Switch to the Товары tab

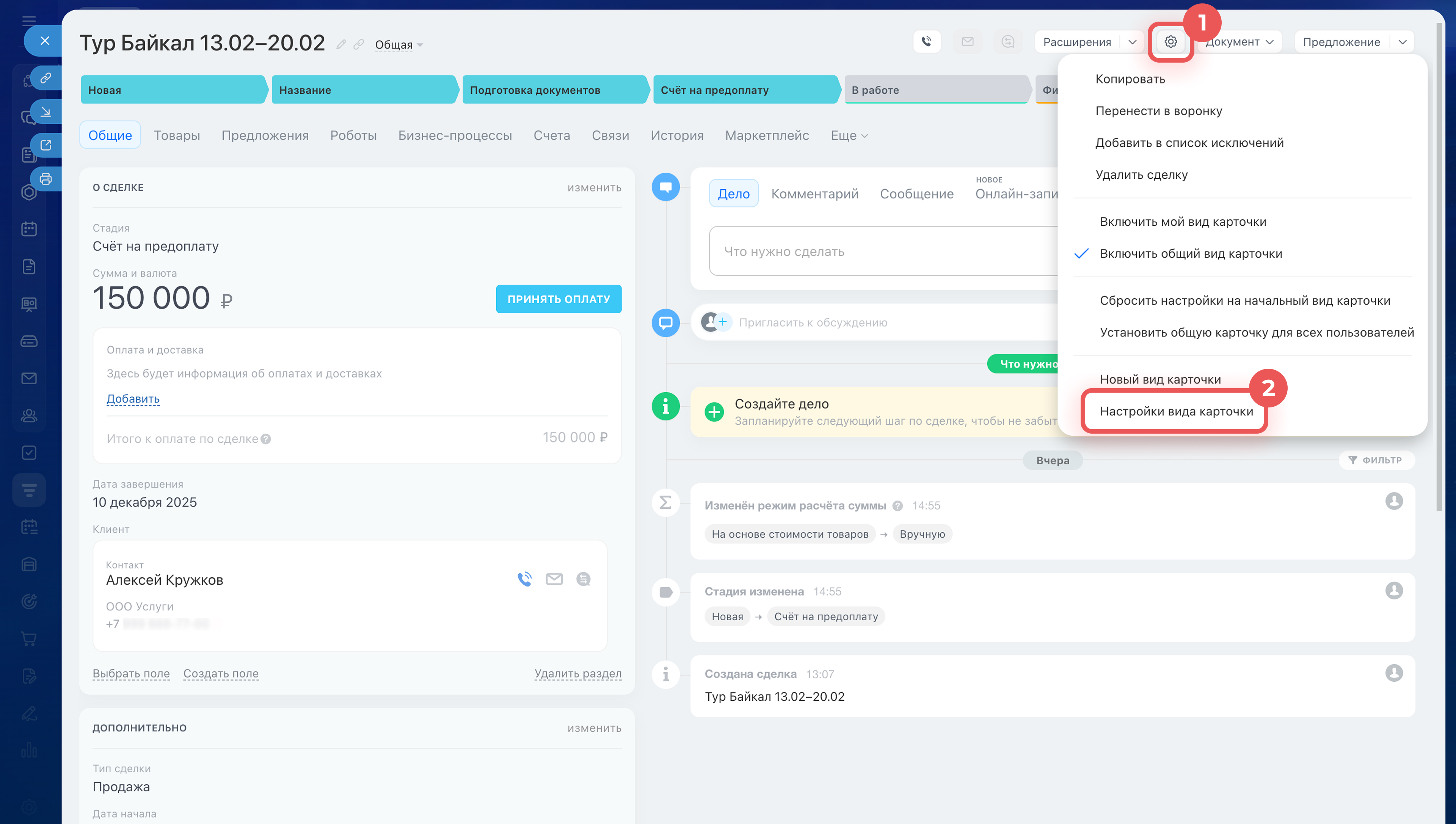click(x=176, y=136)
